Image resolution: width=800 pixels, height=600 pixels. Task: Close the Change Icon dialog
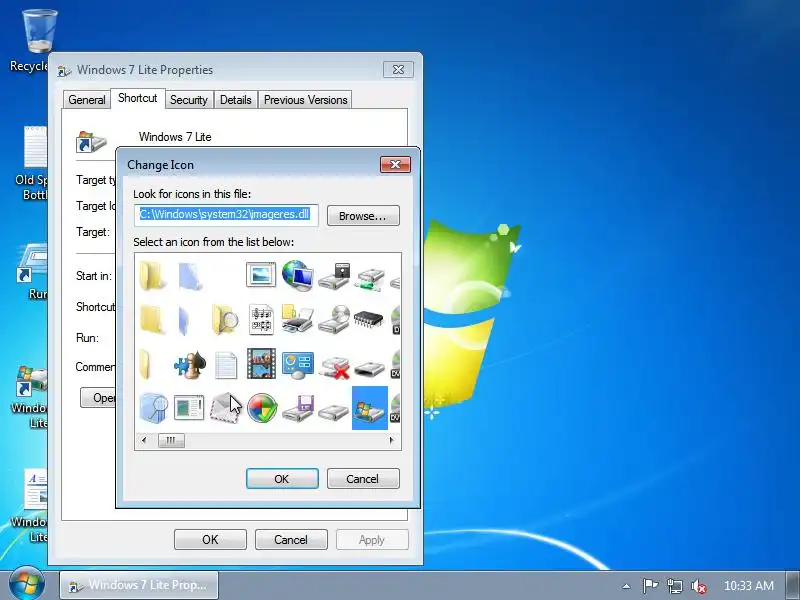click(x=395, y=164)
